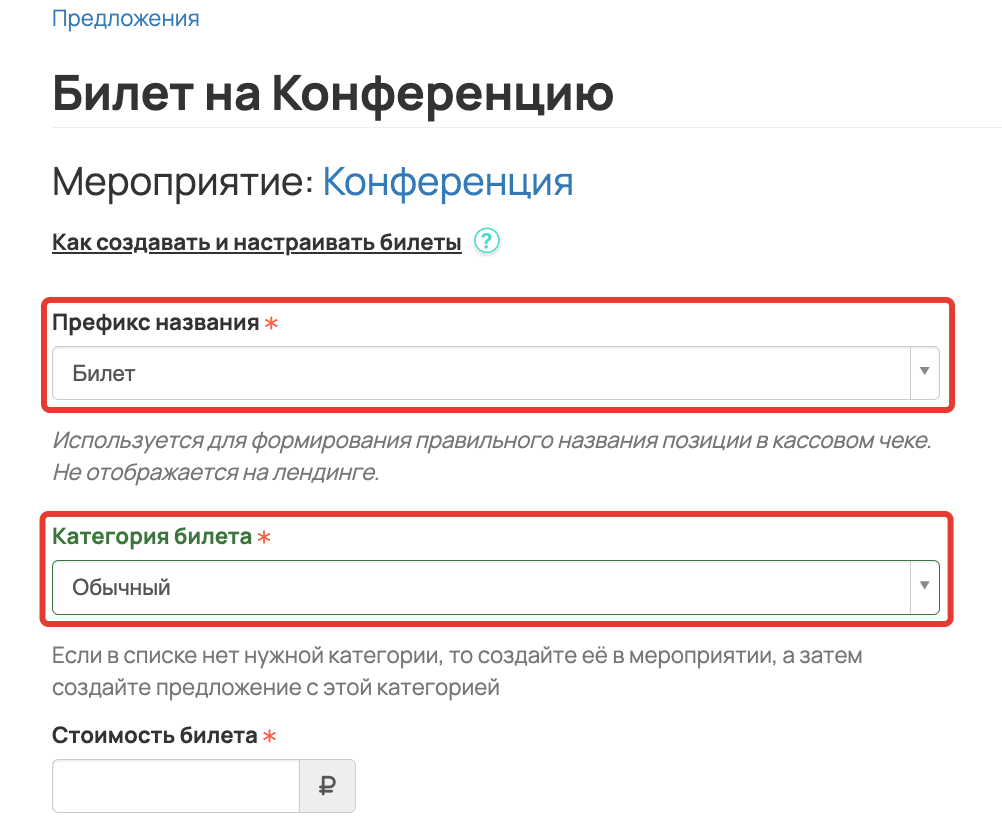Click the Стоимость билета label
Viewport: 1002px width, 826px height.
pyautogui.click(x=155, y=735)
